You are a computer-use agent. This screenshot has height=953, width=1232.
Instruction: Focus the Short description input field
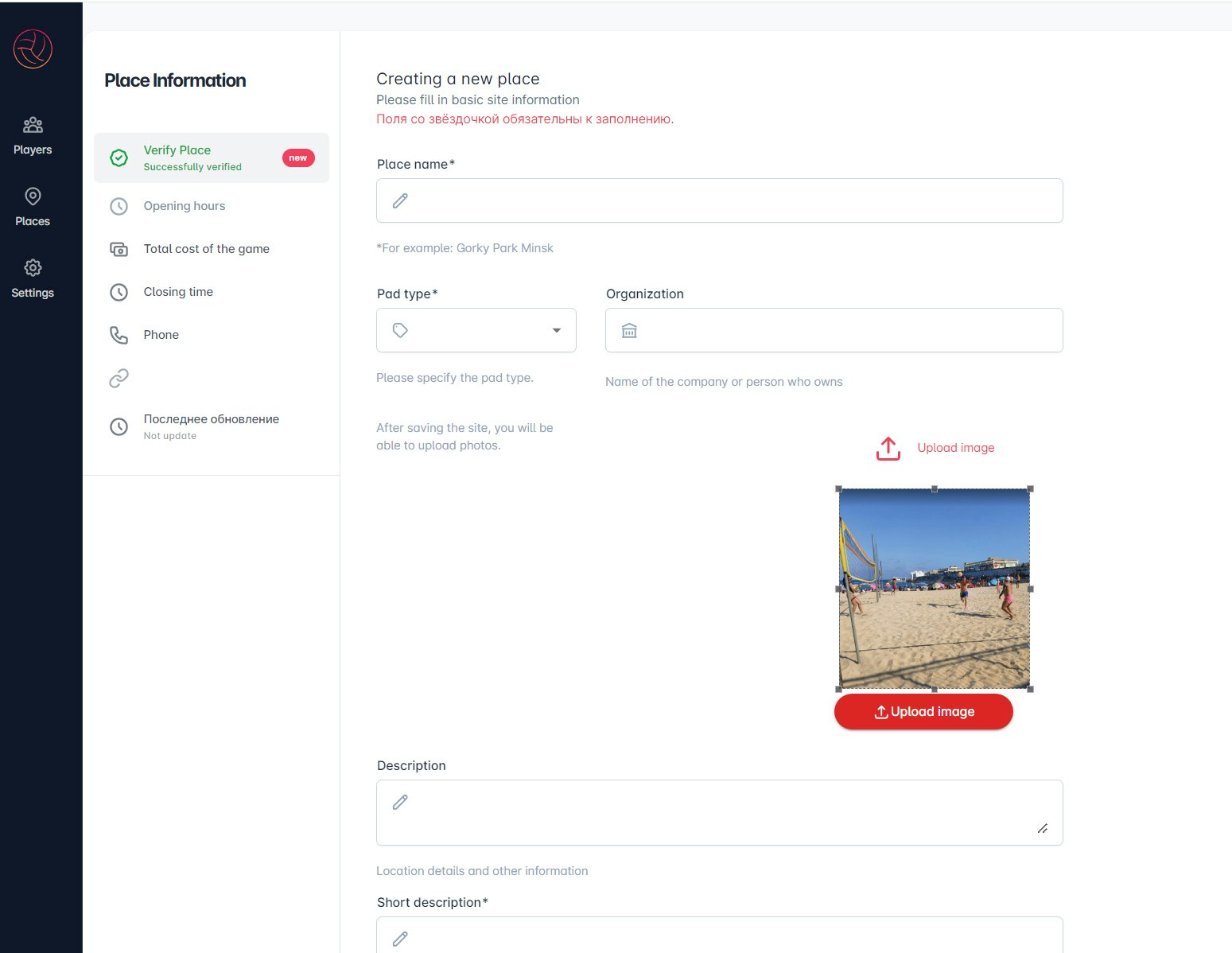(x=720, y=935)
